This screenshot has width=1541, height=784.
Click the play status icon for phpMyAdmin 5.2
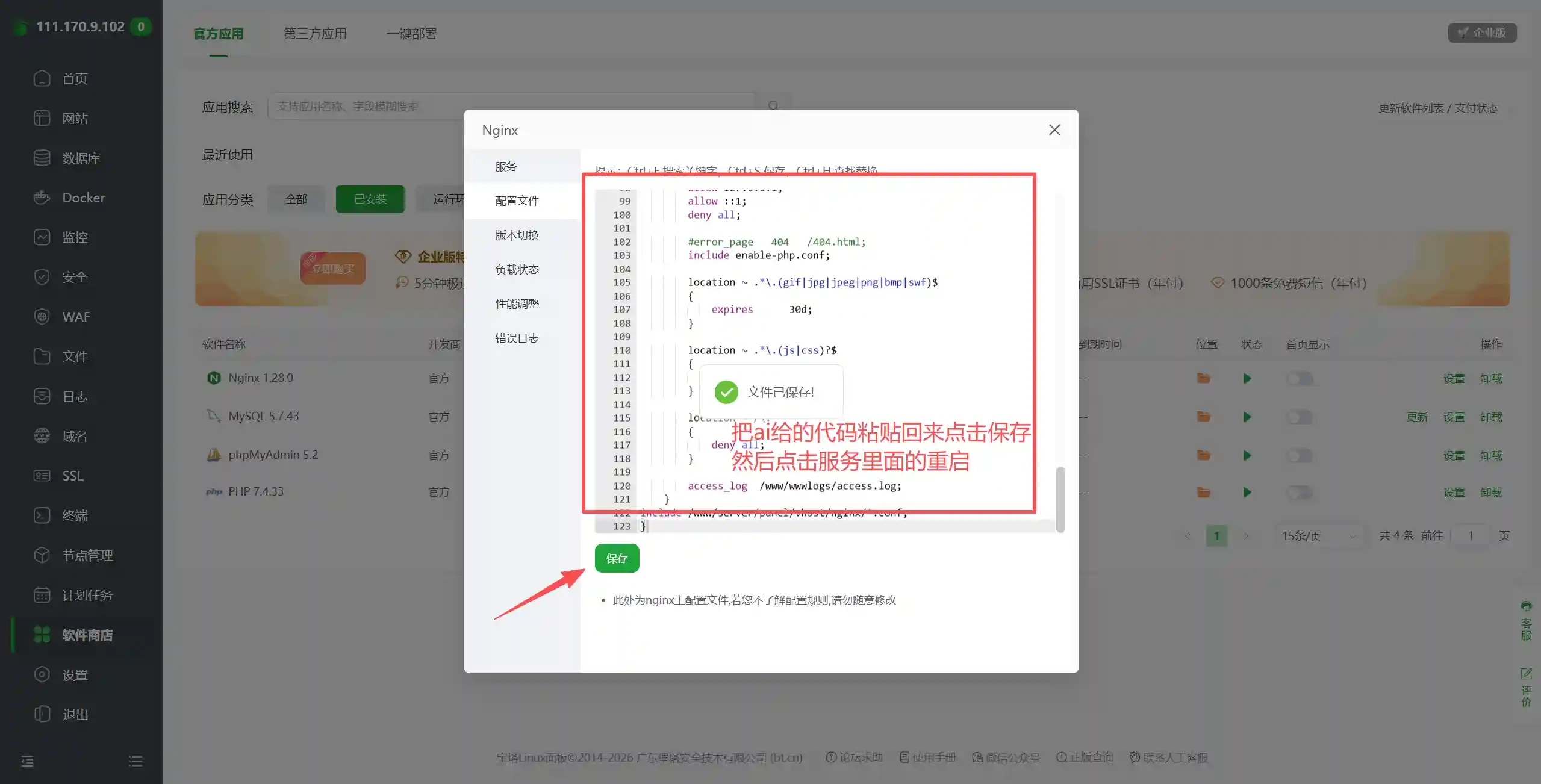click(x=1247, y=455)
